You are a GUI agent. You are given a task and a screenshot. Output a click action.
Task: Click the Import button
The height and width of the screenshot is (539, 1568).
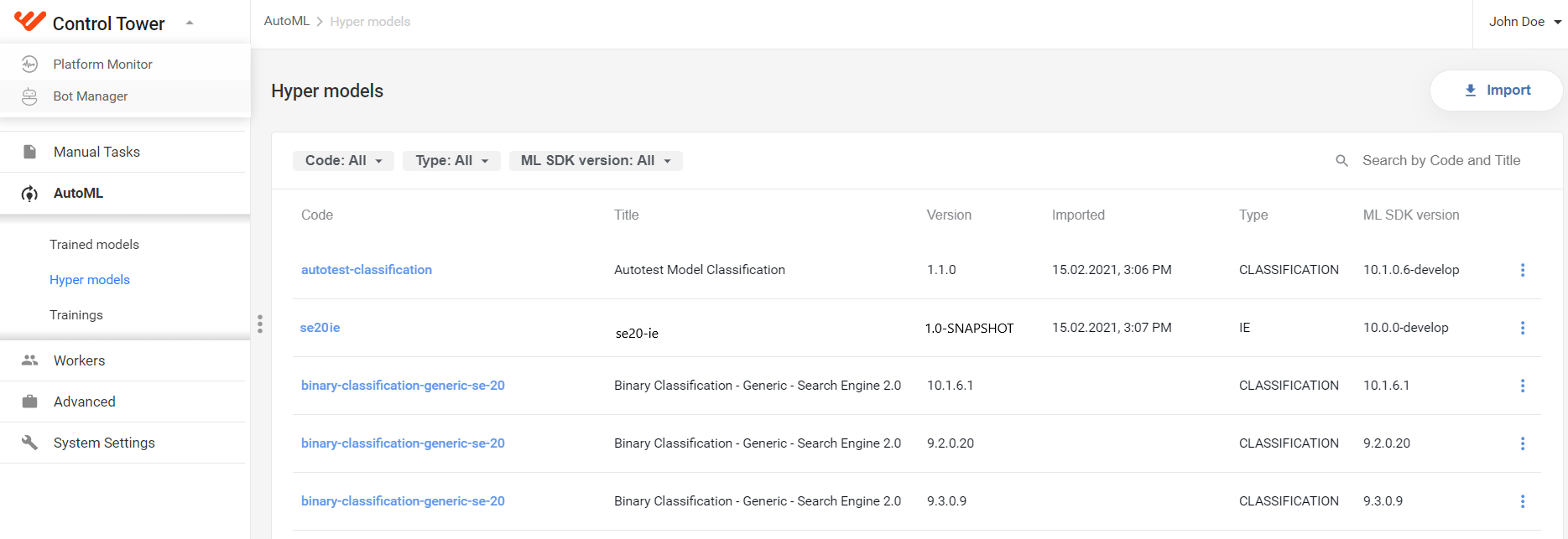1497,91
